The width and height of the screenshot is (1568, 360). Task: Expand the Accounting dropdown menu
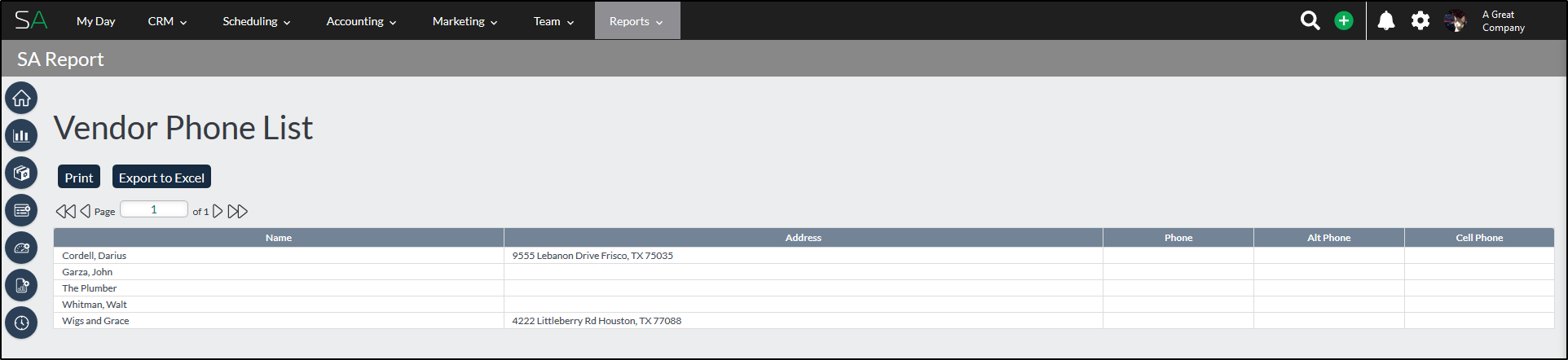pos(361,21)
